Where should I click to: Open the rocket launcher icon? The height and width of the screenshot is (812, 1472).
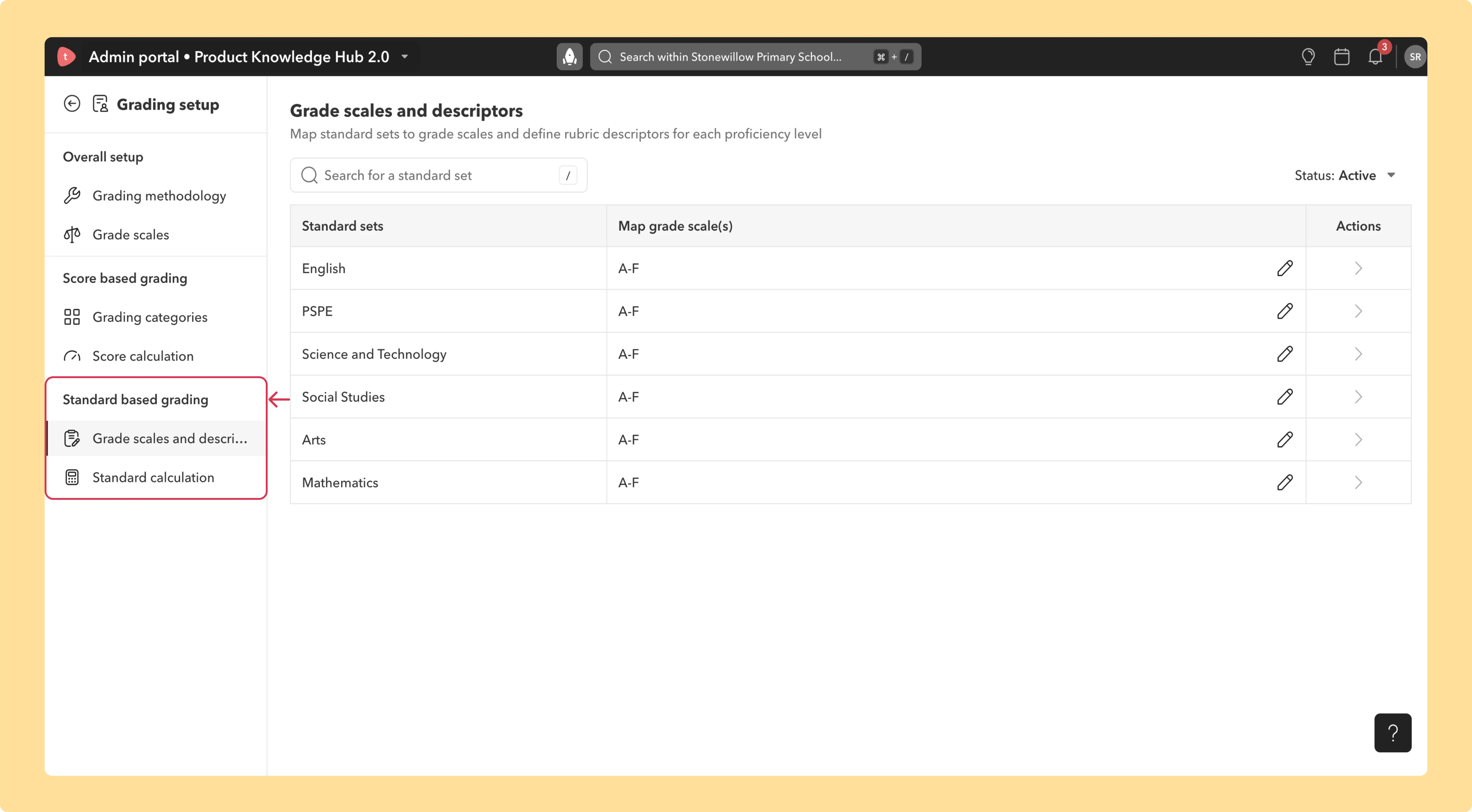click(x=569, y=57)
